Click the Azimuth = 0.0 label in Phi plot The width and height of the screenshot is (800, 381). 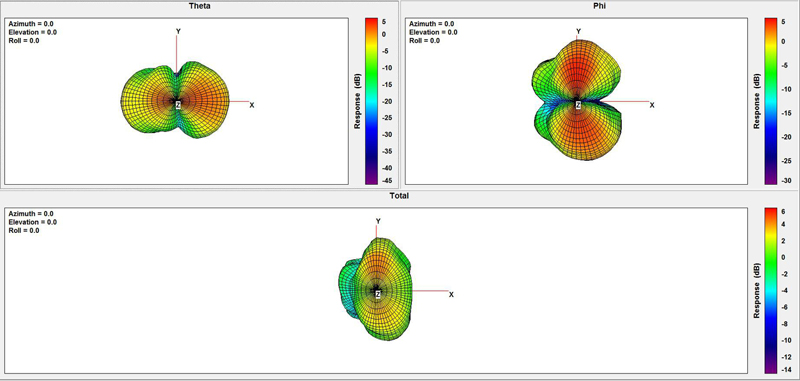coord(432,24)
